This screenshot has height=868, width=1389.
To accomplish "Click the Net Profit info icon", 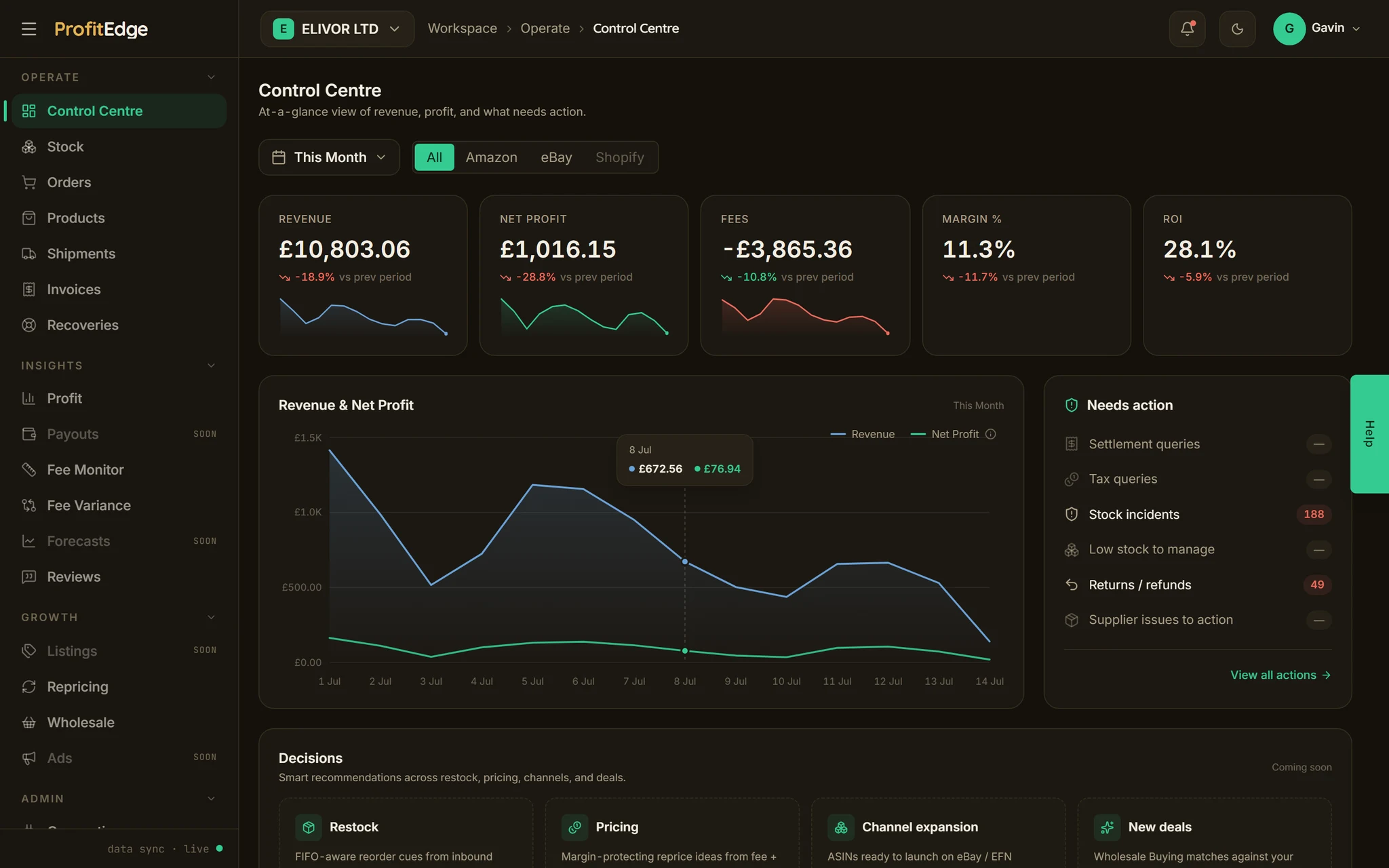I will tap(990, 434).
